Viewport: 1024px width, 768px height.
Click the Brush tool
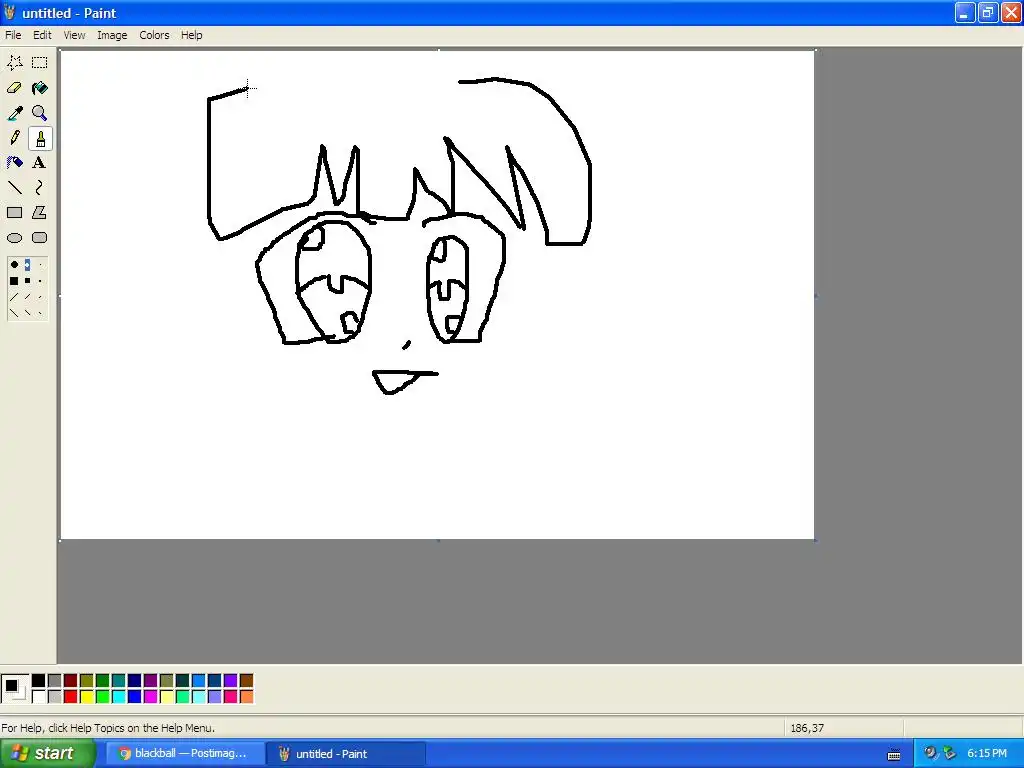pos(40,138)
